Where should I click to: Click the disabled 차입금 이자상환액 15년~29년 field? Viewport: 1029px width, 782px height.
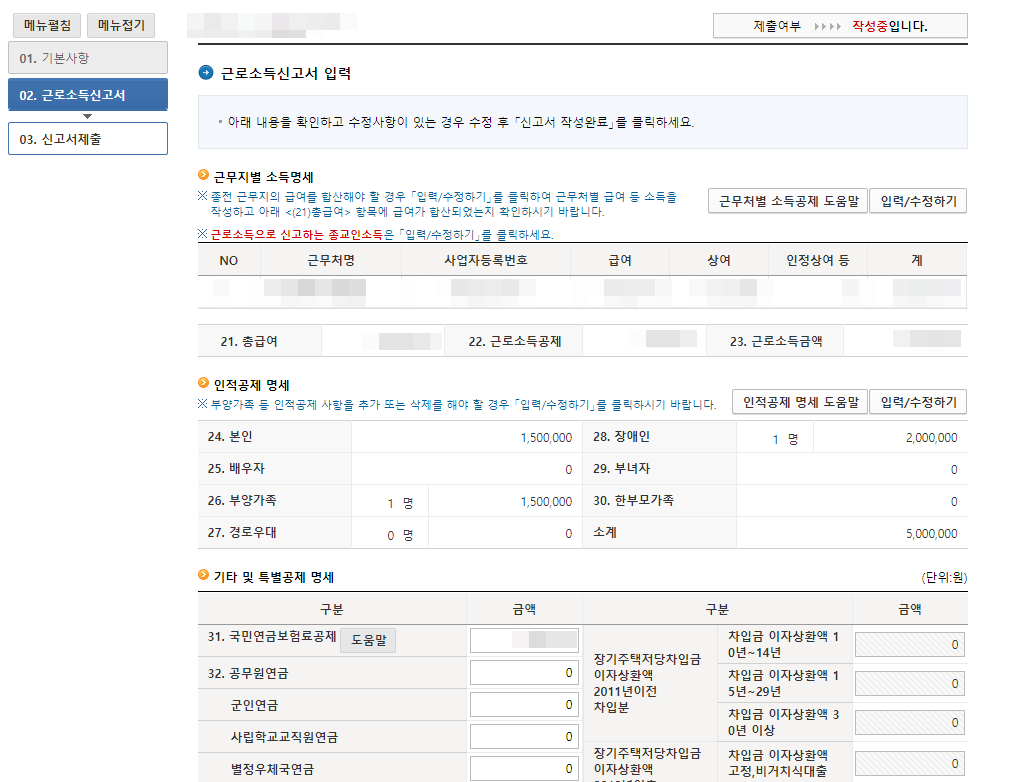910,684
